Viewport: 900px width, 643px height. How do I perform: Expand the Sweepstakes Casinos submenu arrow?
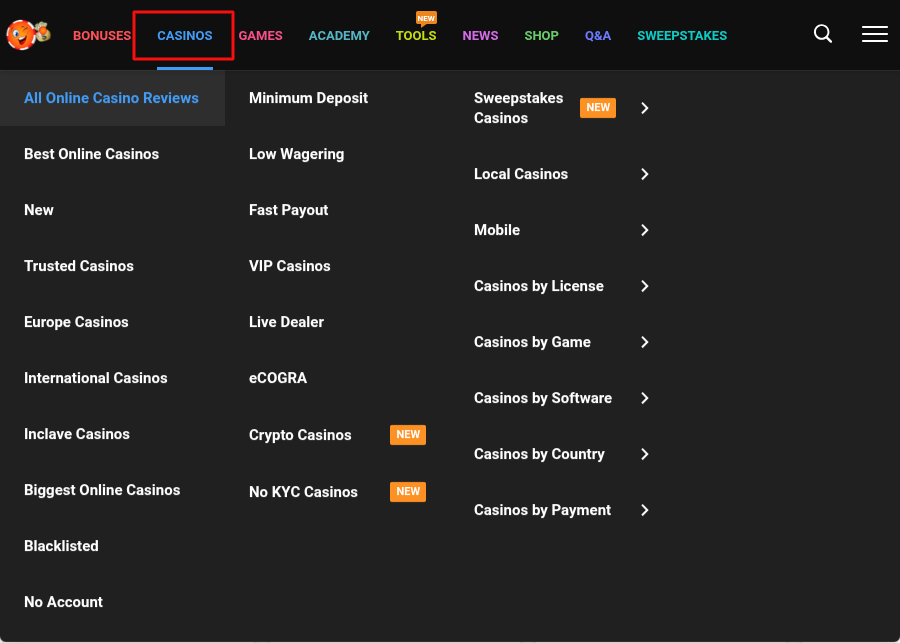(x=645, y=108)
